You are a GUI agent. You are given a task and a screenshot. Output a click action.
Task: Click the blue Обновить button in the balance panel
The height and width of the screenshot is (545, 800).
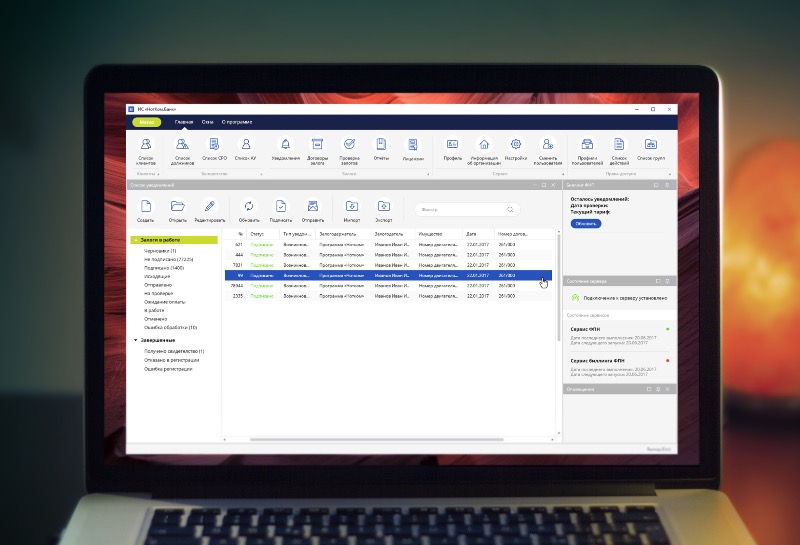[586, 223]
